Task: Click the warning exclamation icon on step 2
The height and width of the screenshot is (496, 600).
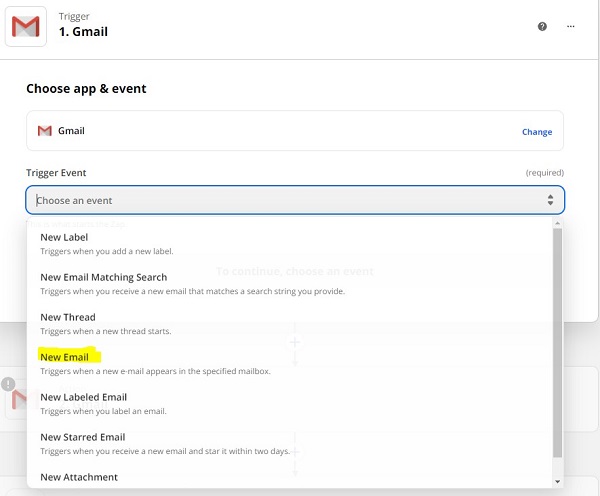Action: point(8,384)
